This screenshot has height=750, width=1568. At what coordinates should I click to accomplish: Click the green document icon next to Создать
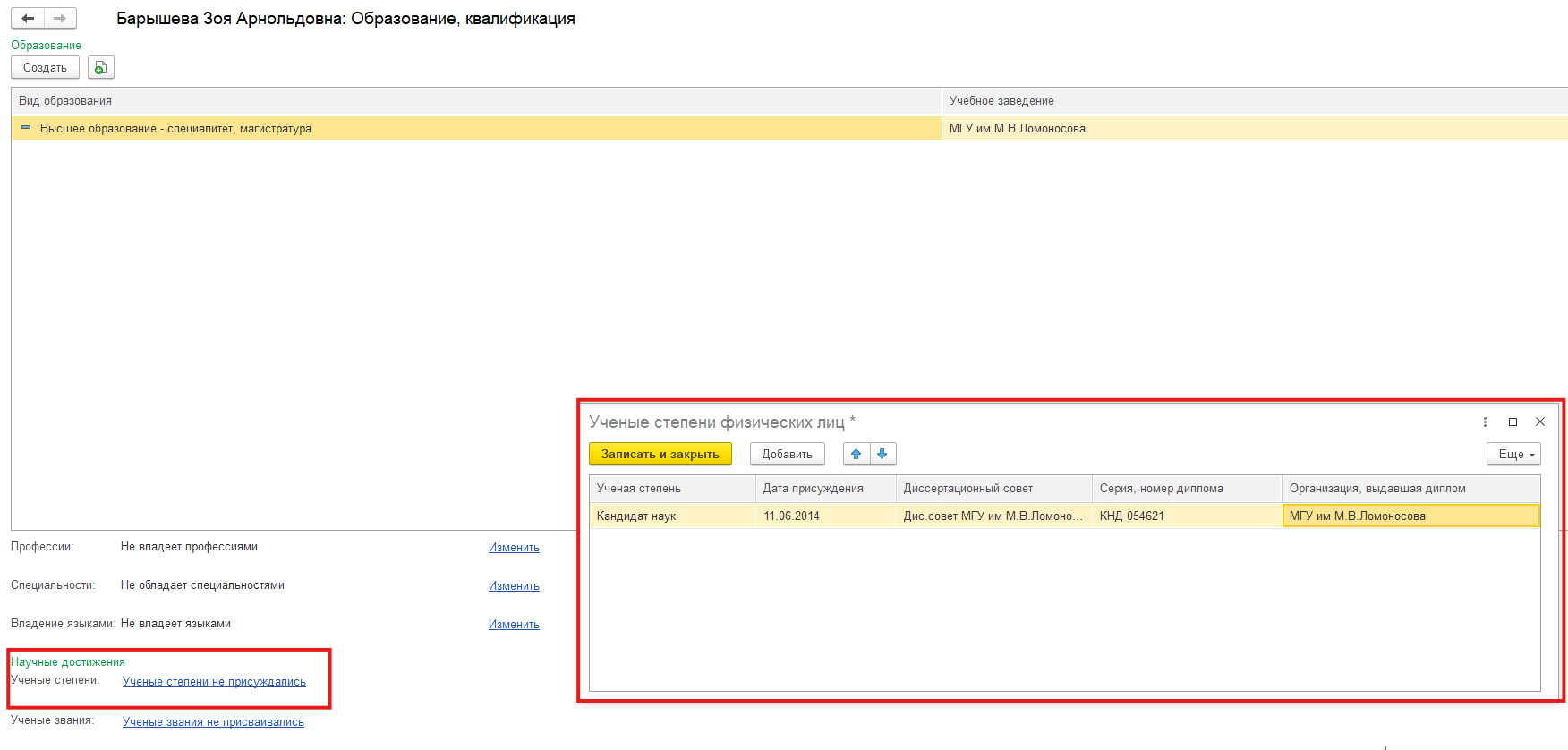[x=101, y=68]
